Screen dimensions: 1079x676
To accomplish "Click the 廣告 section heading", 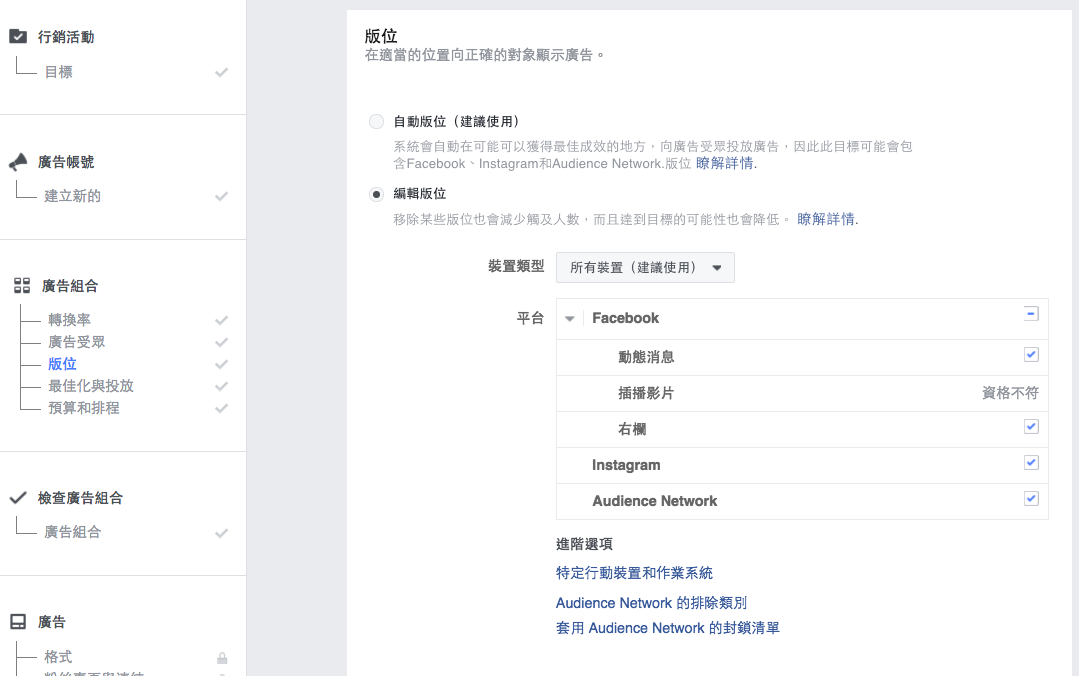I will click(52, 622).
